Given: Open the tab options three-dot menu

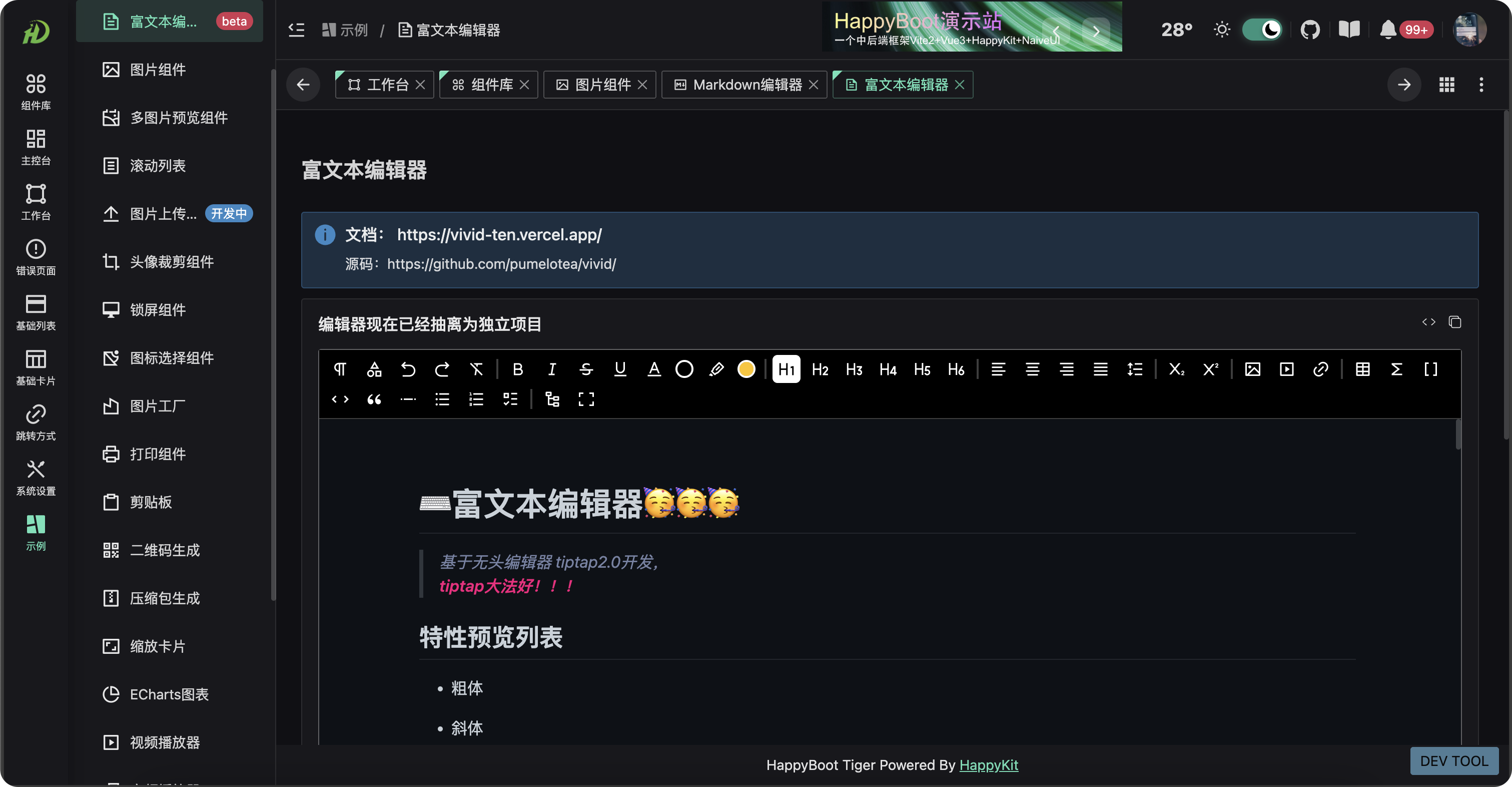Looking at the screenshot, I should coord(1481,85).
